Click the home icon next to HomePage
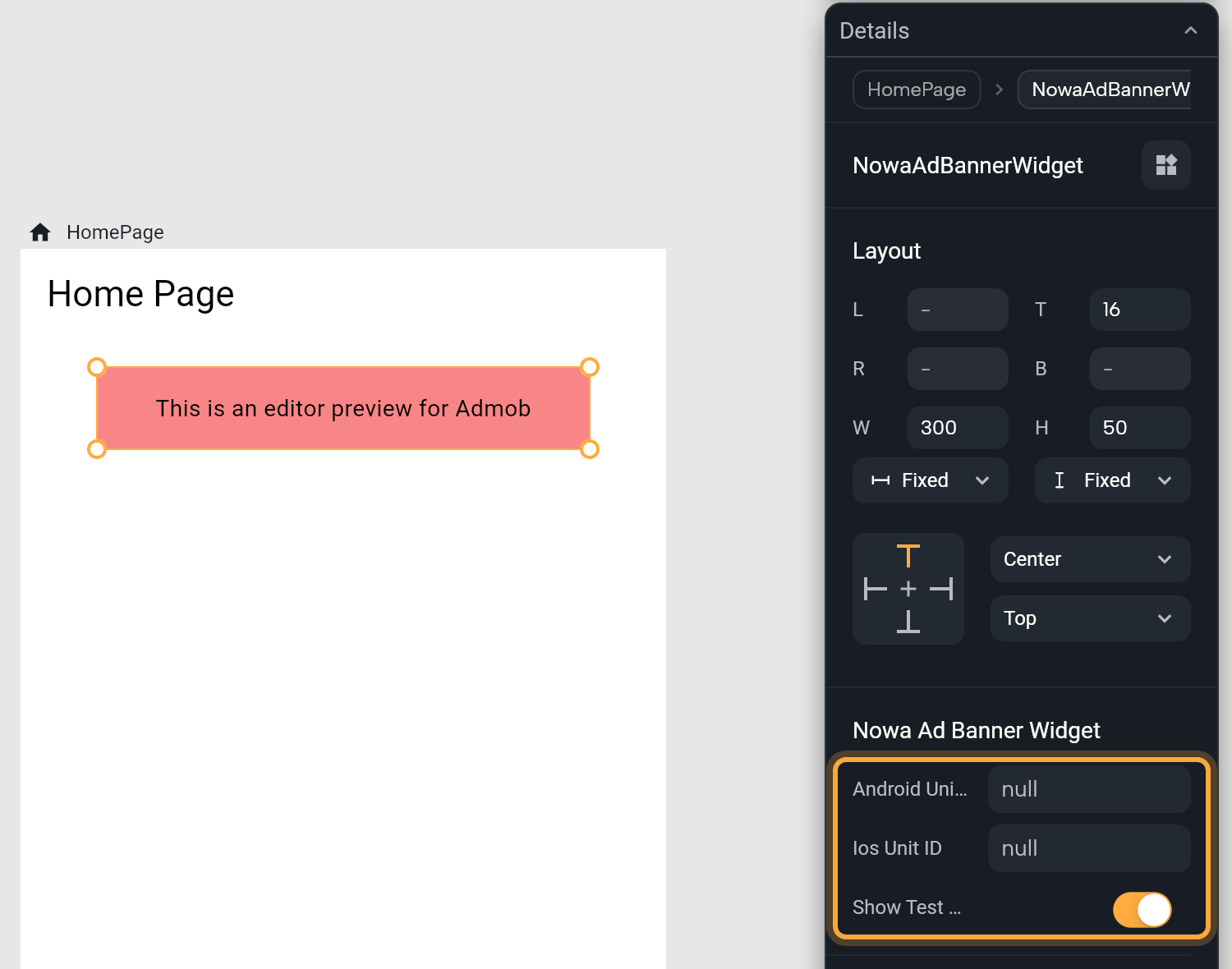The image size is (1232, 969). (40, 232)
